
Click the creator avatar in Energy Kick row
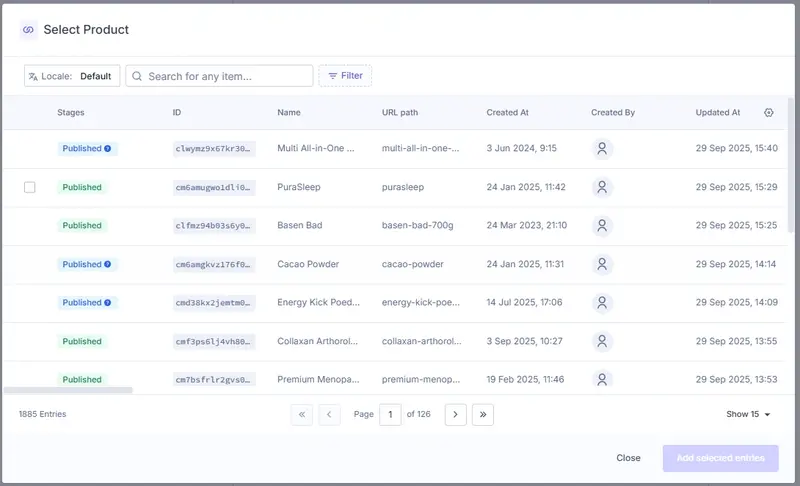point(602,302)
